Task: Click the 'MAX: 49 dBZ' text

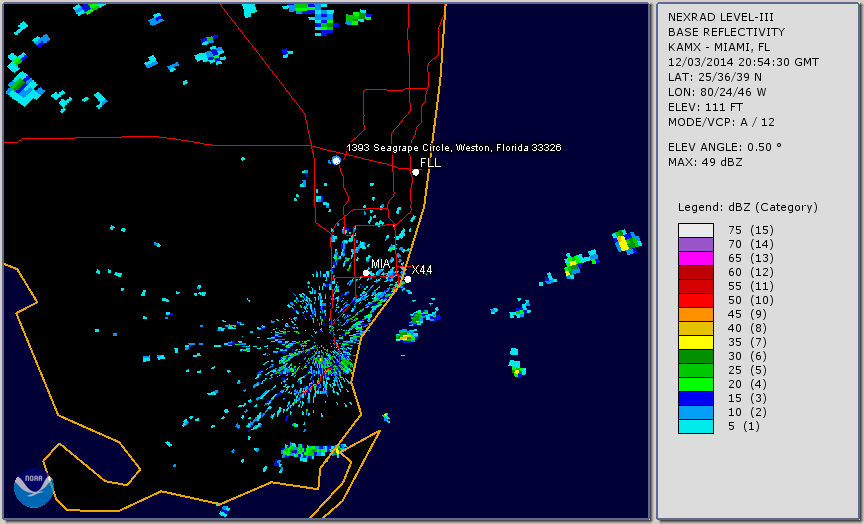Action: pos(705,162)
